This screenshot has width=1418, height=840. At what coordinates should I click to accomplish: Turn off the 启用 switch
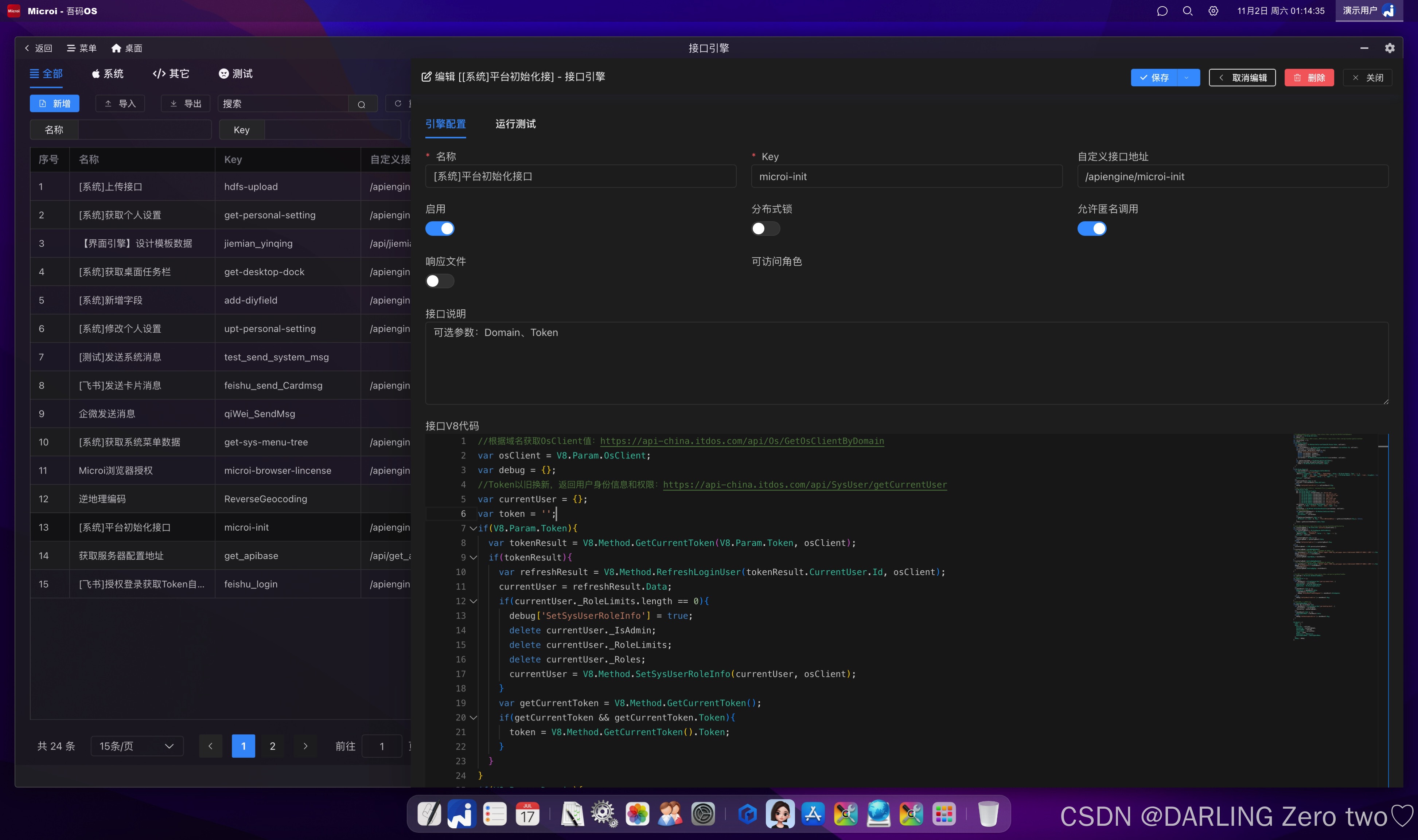(440, 229)
